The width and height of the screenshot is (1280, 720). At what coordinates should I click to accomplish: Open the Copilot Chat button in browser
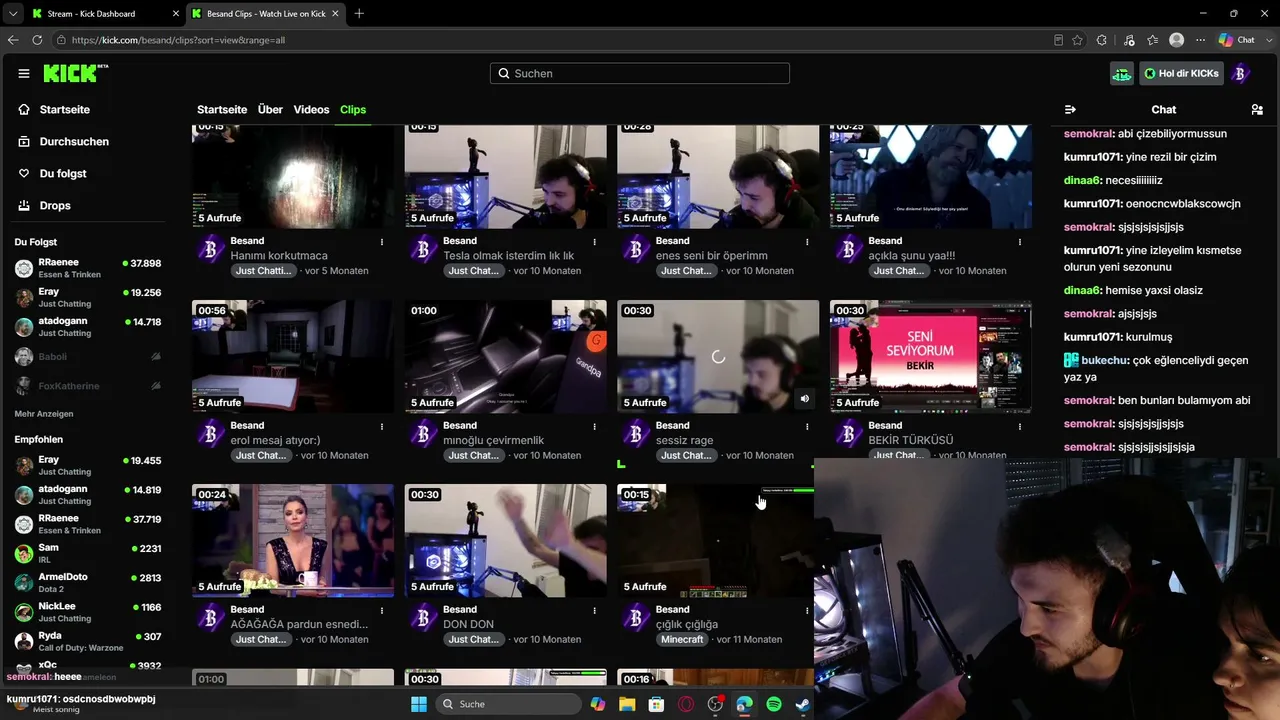click(1237, 40)
